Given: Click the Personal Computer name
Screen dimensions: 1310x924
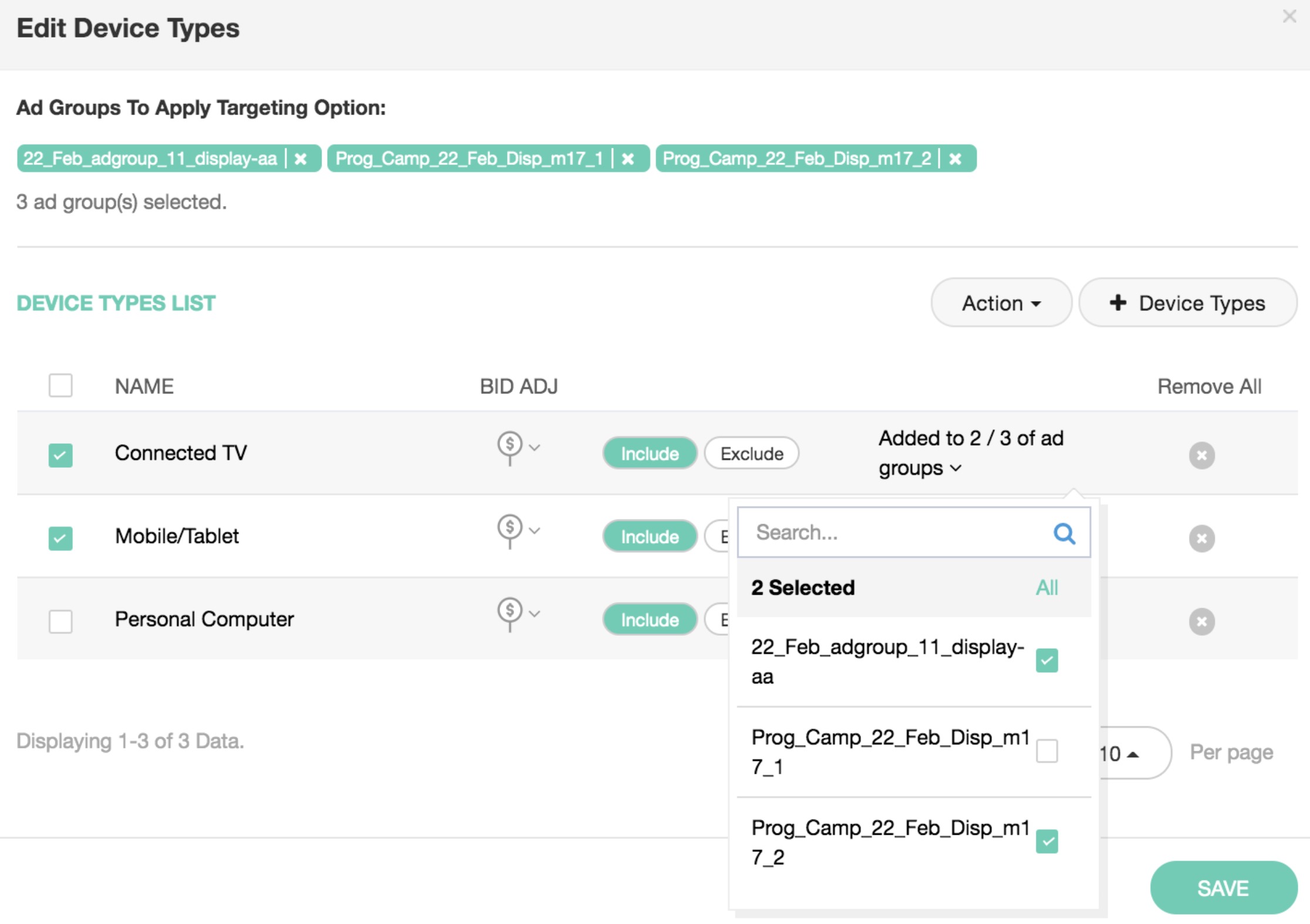Looking at the screenshot, I should pyautogui.click(x=204, y=619).
